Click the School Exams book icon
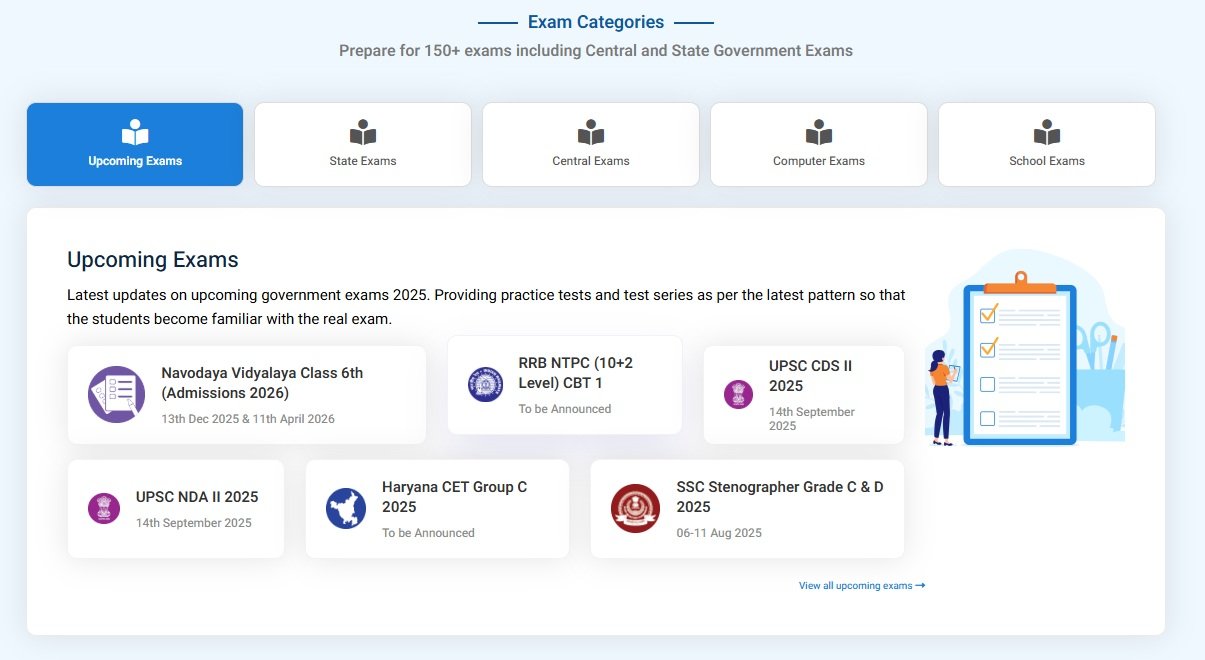1205x660 pixels. (1047, 132)
